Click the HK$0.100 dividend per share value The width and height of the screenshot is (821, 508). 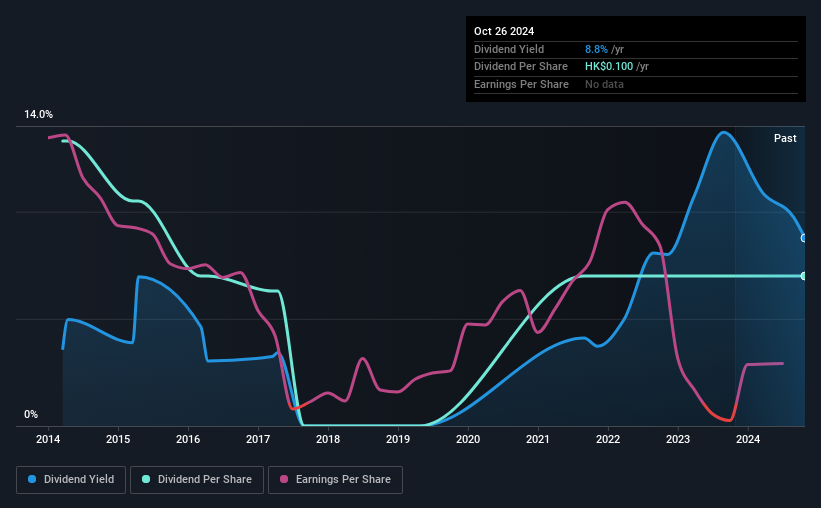coord(609,67)
